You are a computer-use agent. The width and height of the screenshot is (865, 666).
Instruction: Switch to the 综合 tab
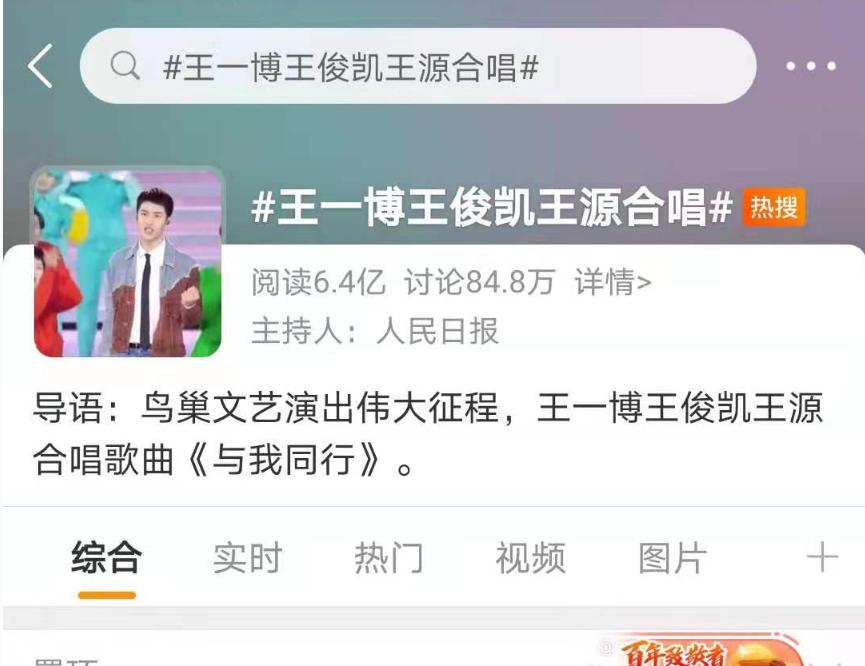(106, 557)
